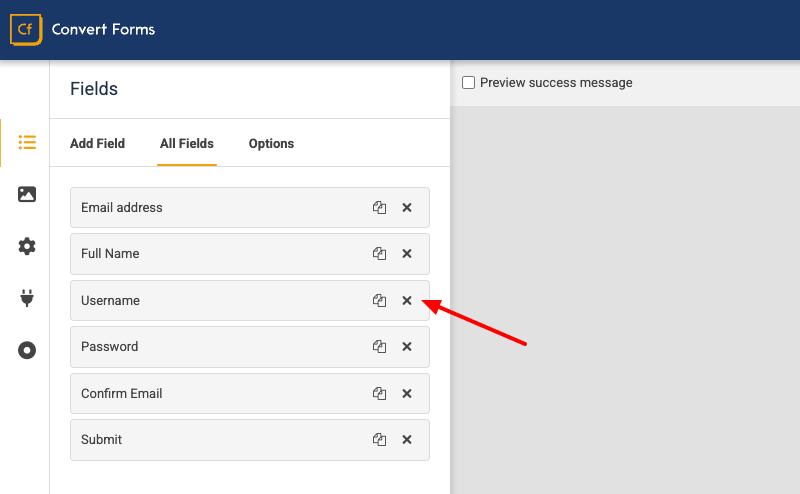Enable Preview success message checkbox
This screenshot has width=800, height=494.
point(468,83)
